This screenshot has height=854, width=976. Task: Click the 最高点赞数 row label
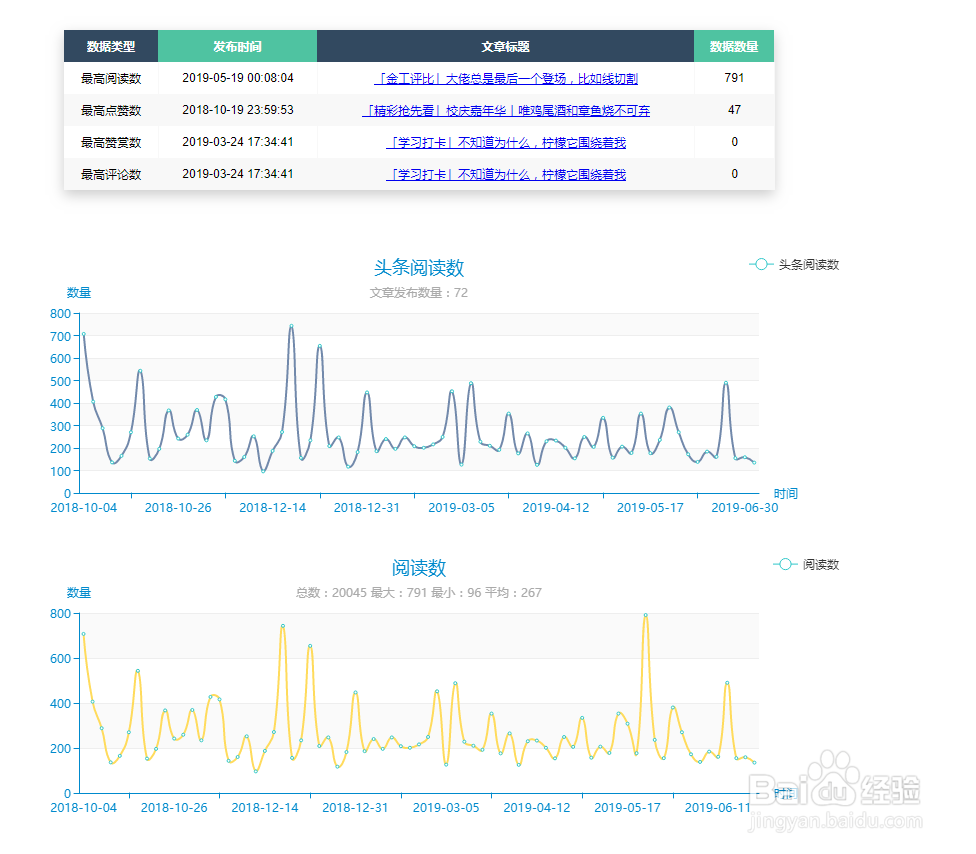coord(111,111)
